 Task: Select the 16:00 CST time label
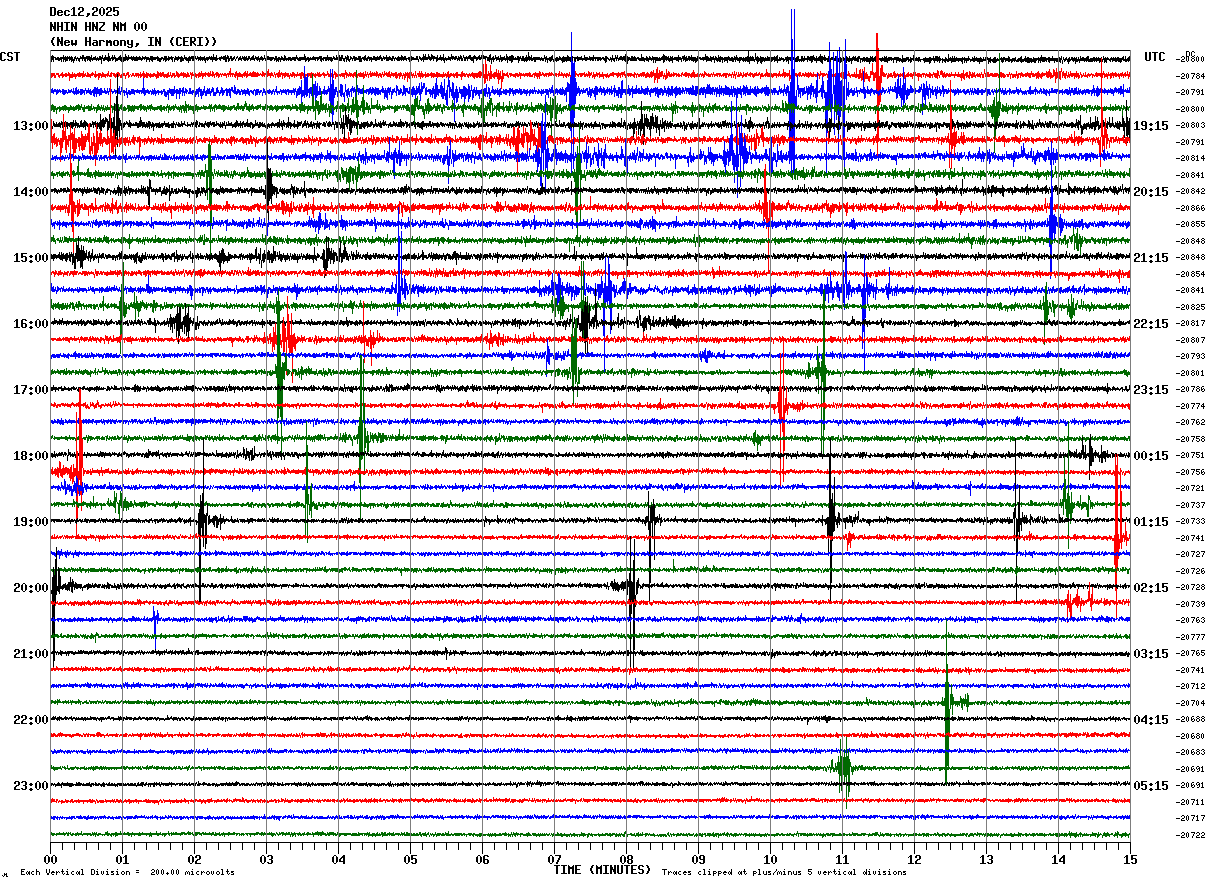pyautogui.click(x=31, y=324)
